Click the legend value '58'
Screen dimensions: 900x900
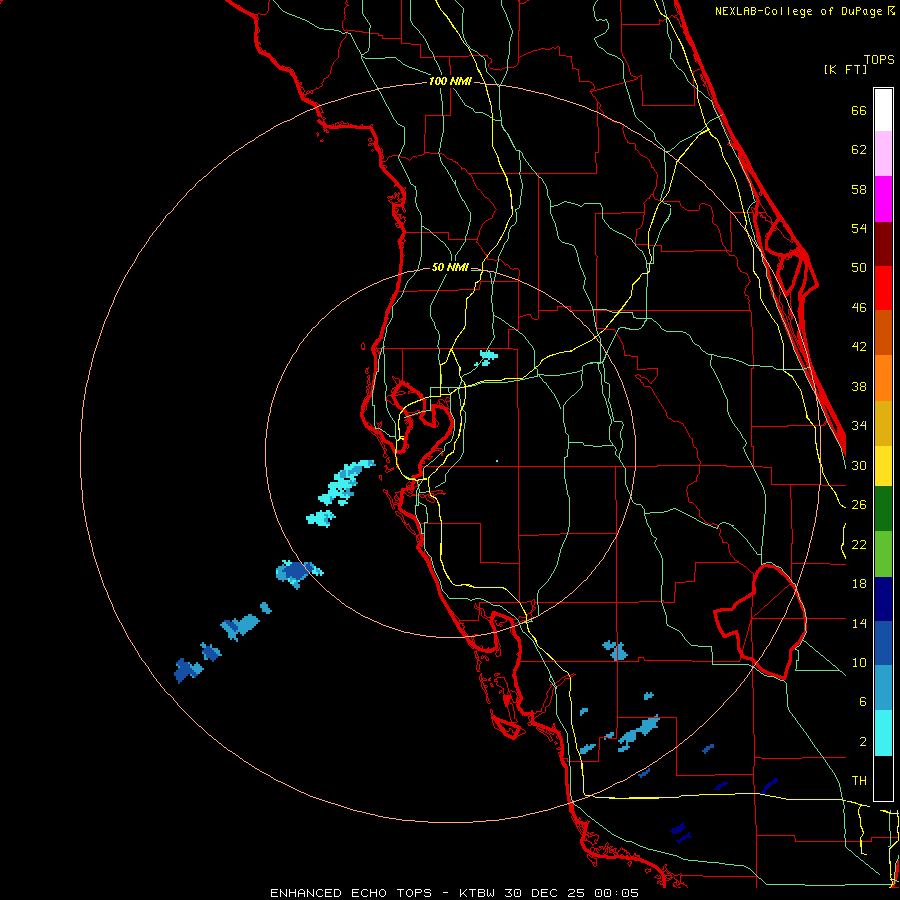click(x=859, y=189)
